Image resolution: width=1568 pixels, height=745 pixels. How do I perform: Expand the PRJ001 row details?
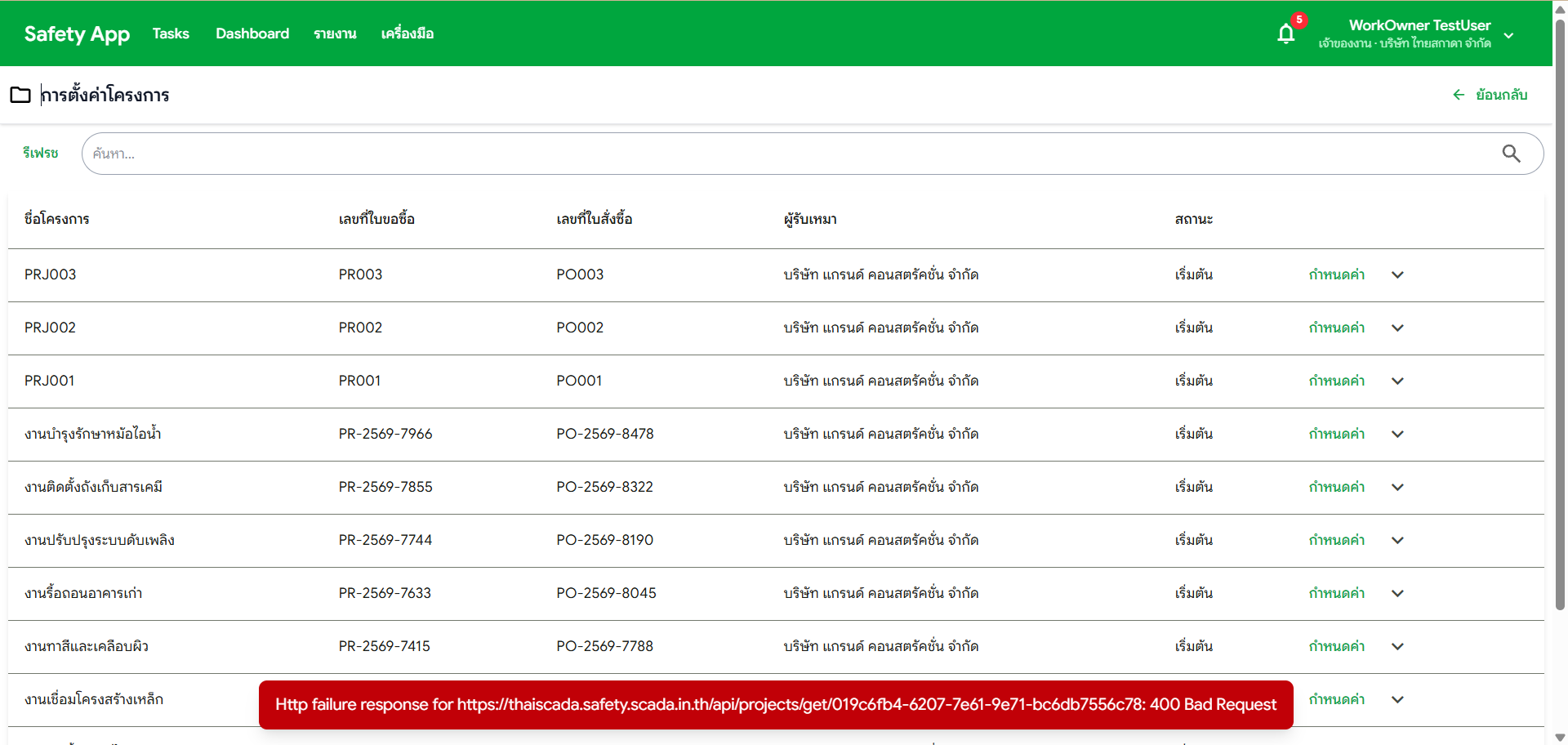pos(1397,381)
